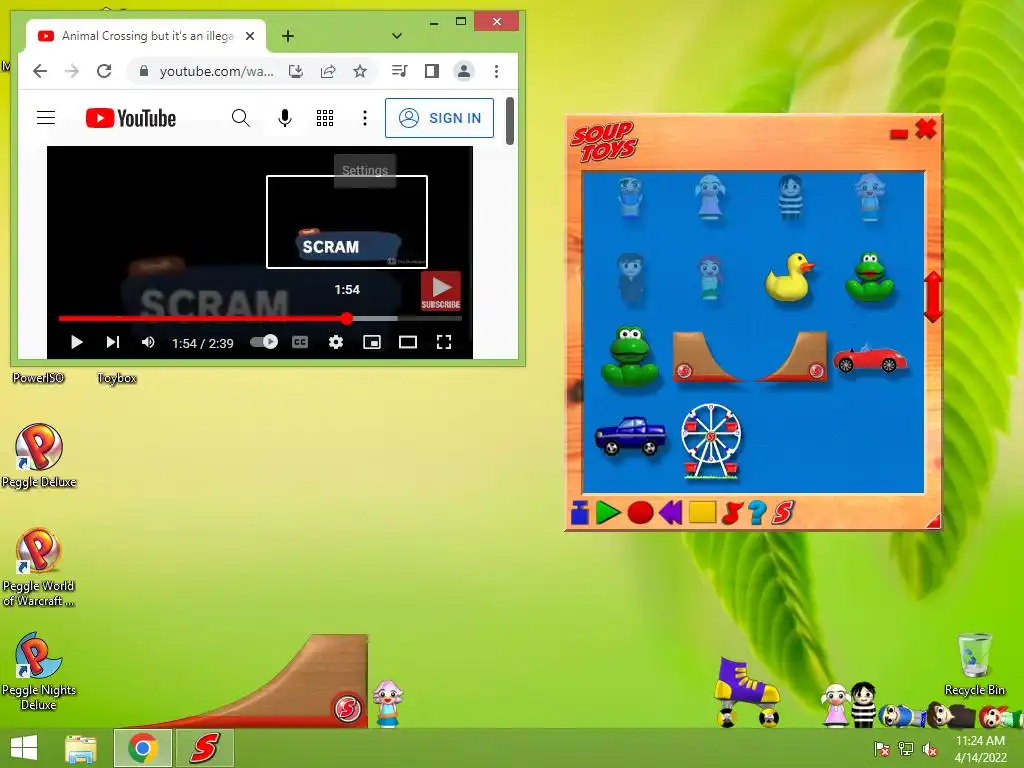Click the red record circle in Soup Toys
The image size is (1024, 768).
point(640,513)
